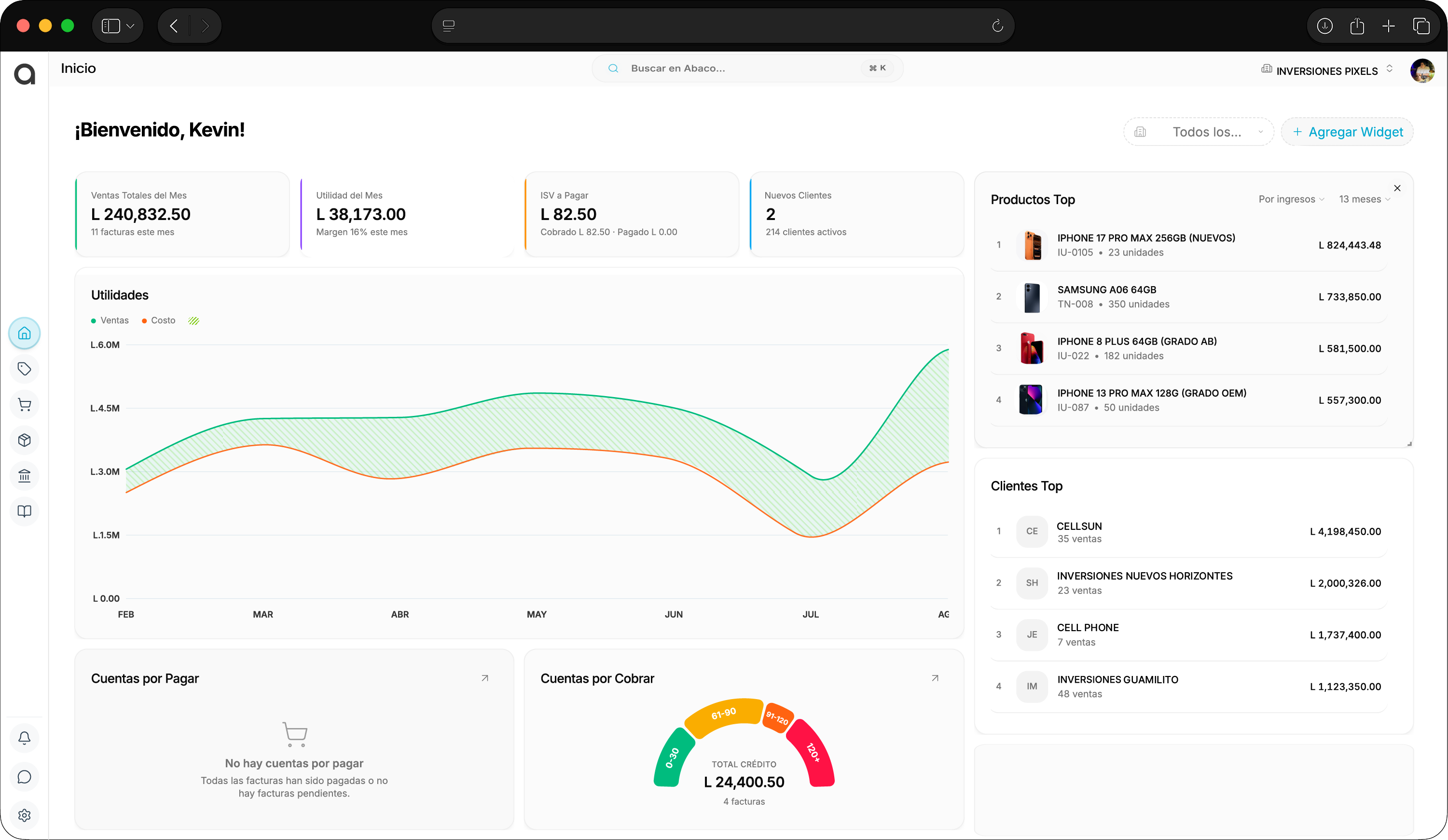Open Cuentas por Pagar arrow link
This screenshot has height=840, width=1448.
click(485, 678)
